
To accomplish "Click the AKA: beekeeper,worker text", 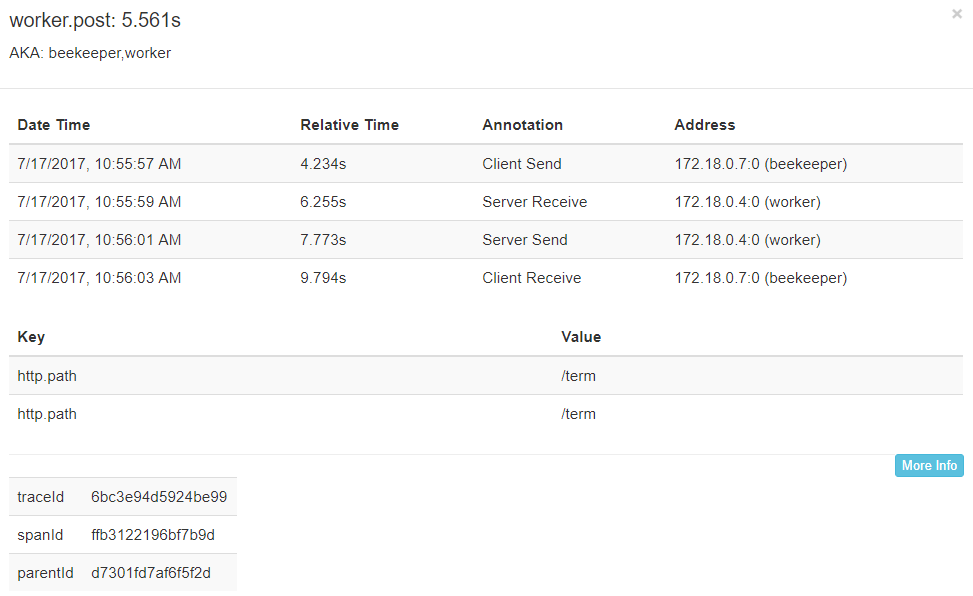I will click(x=90, y=53).
